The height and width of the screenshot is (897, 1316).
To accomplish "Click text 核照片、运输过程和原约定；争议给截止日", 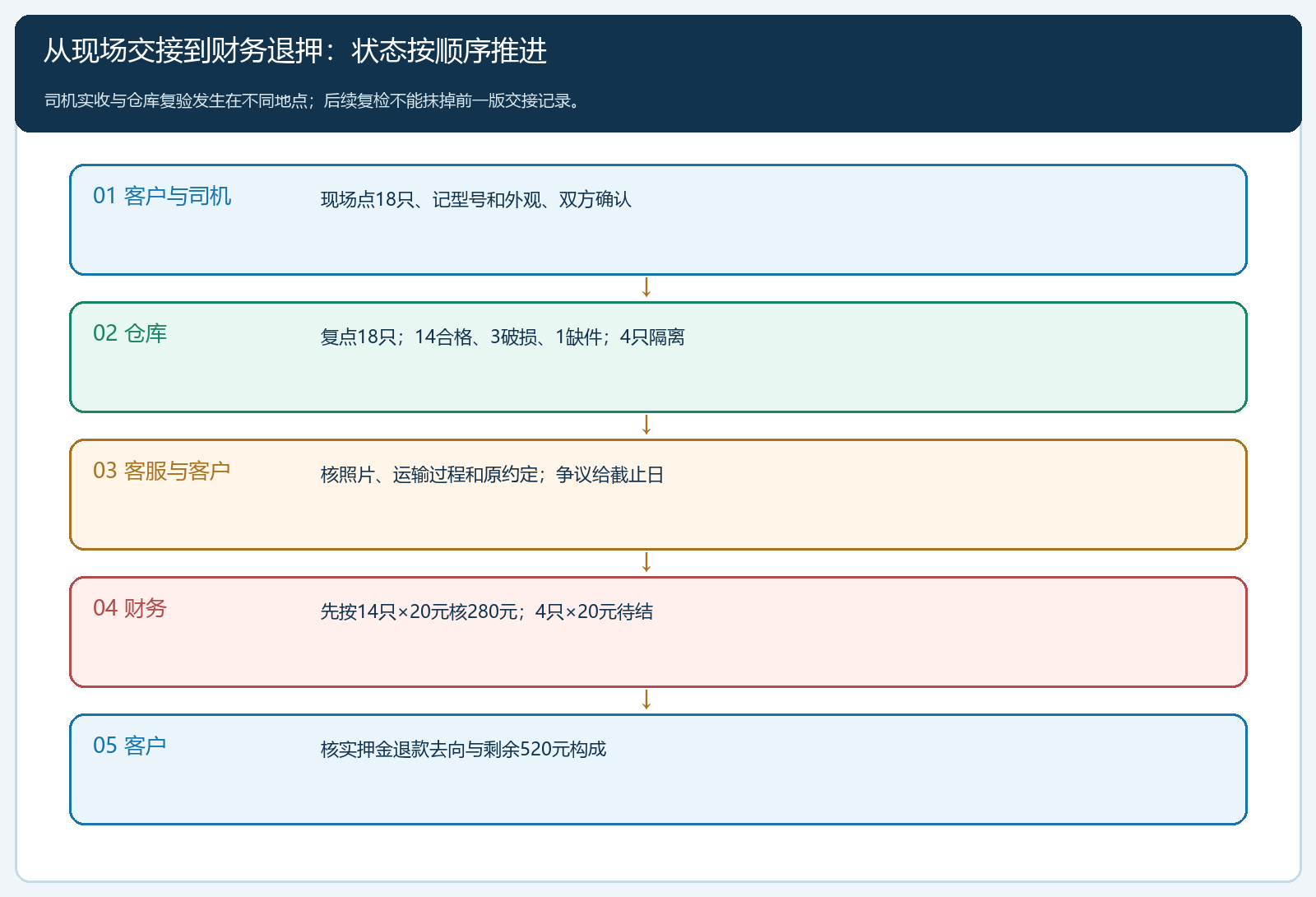I will point(492,475).
